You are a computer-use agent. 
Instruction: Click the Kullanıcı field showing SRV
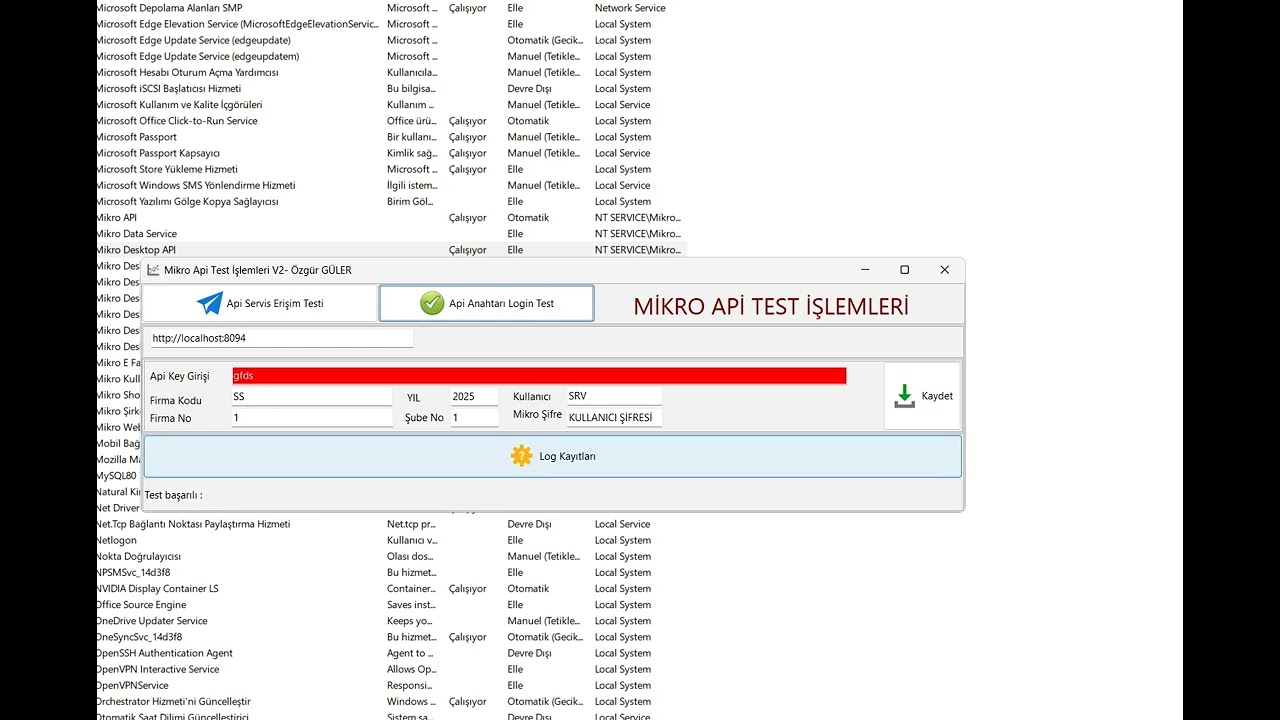[614, 397]
